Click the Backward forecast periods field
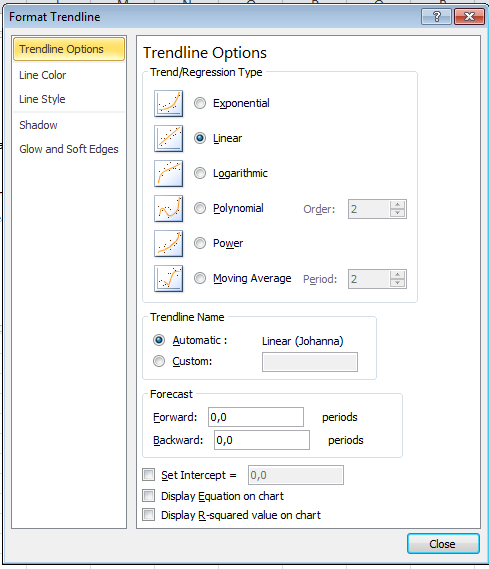 [262, 440]
